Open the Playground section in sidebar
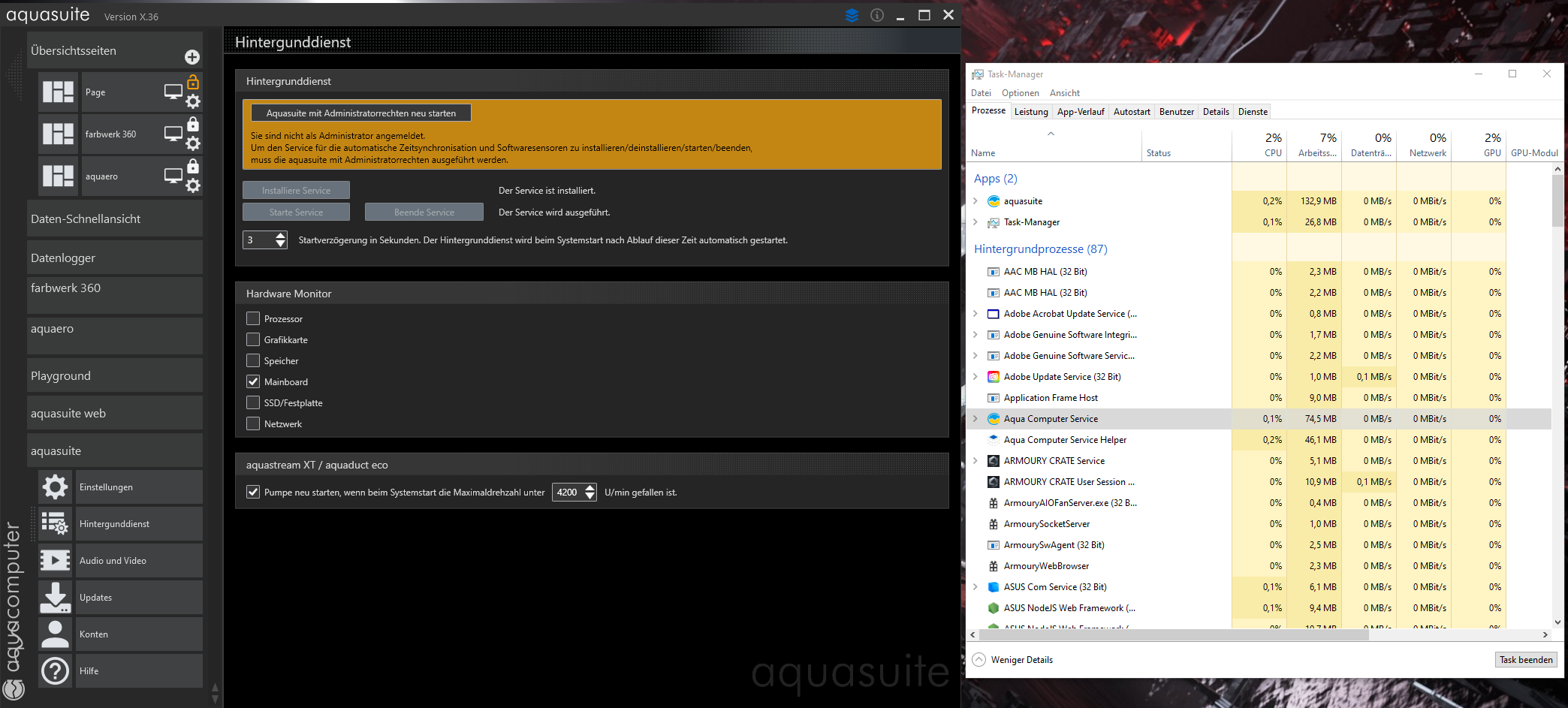Image resolution: width=1568 pixels, height=708 pixels. [115, 375]
